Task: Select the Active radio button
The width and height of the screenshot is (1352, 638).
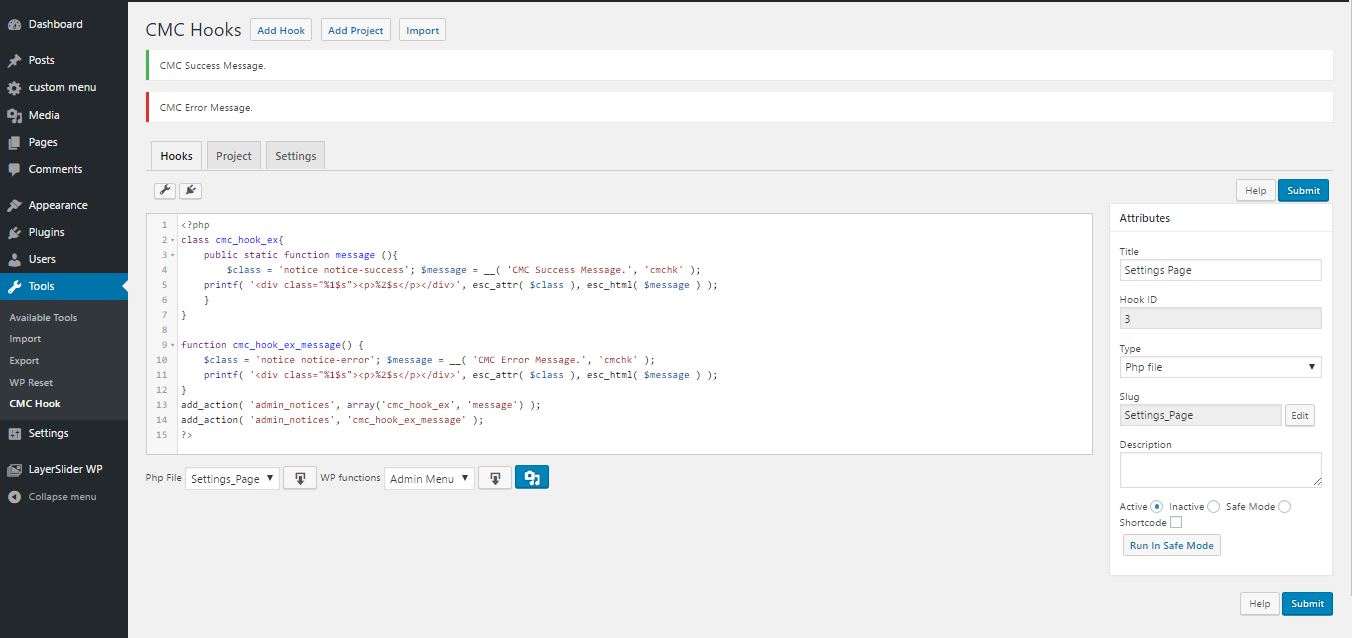Action: [1157, 507]
